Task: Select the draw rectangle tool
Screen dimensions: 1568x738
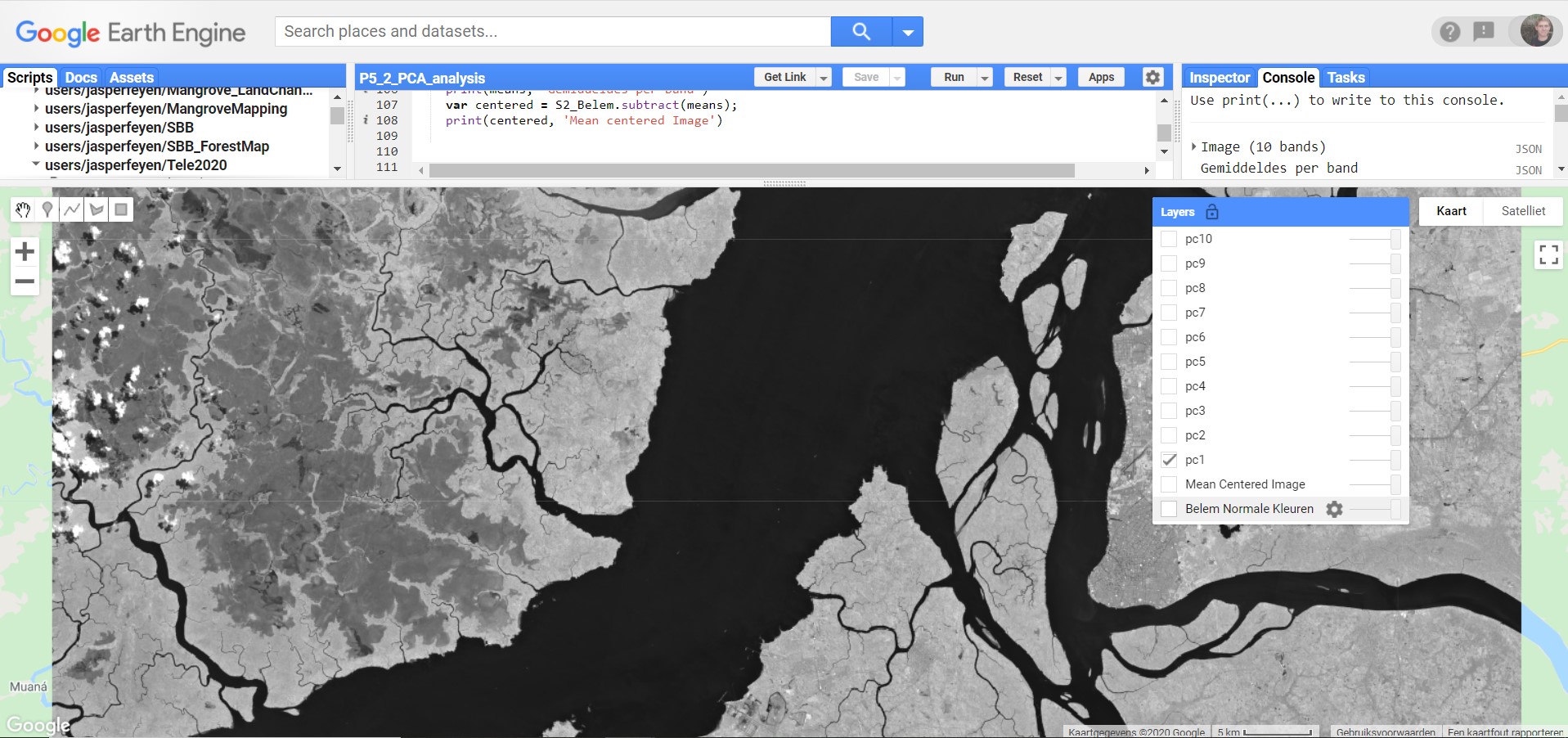Action: pyautogui.click(x=121, y=209)
